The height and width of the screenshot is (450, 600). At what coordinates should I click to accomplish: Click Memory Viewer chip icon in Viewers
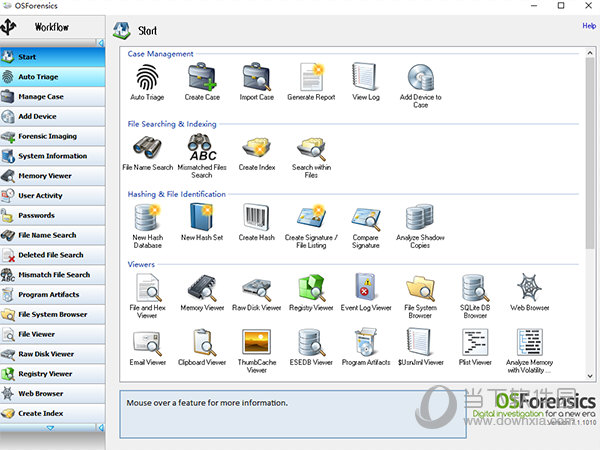point(202,288)
